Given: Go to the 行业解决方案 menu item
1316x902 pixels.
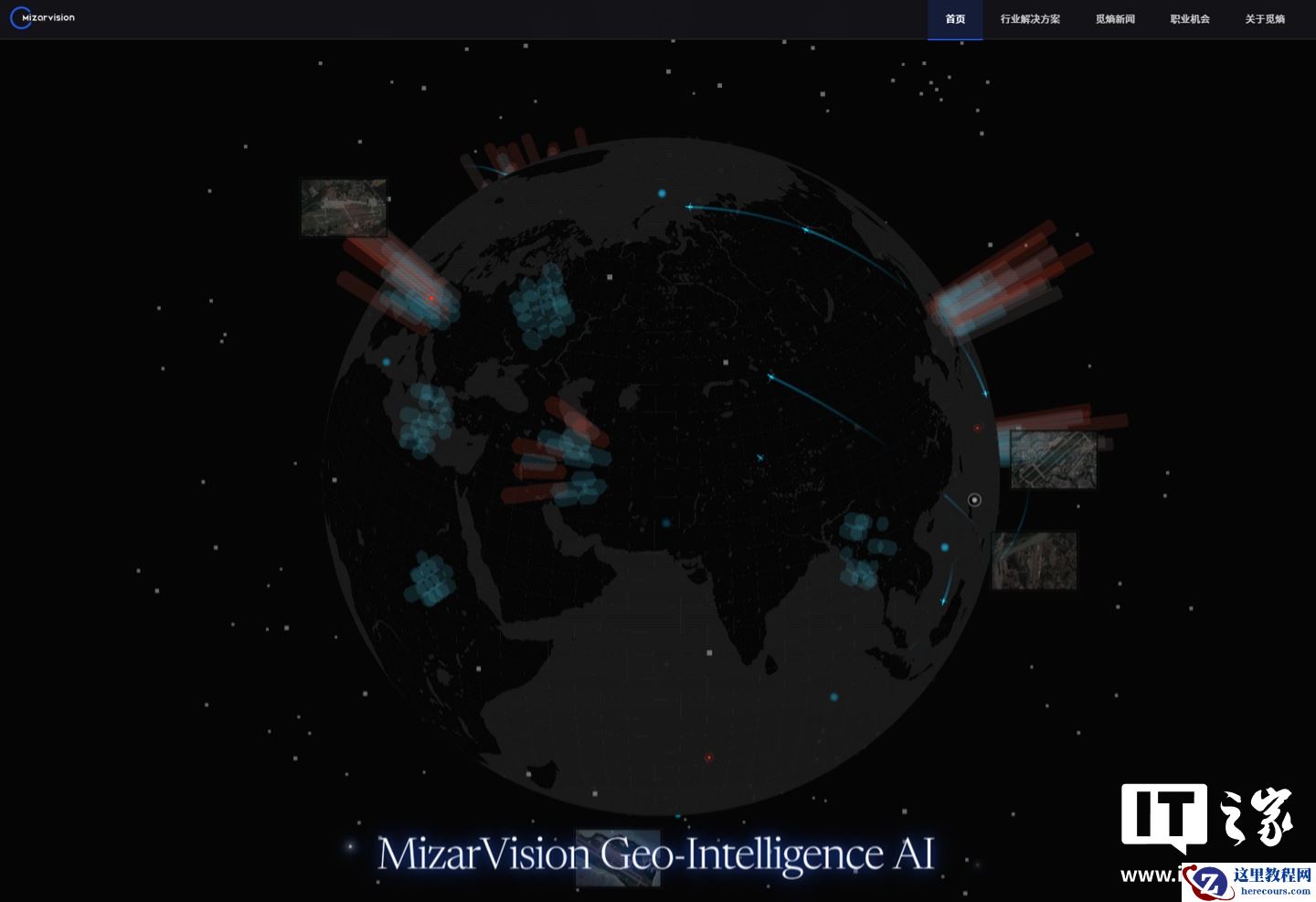Looking at the screenshot, I should pos(1030,19).
